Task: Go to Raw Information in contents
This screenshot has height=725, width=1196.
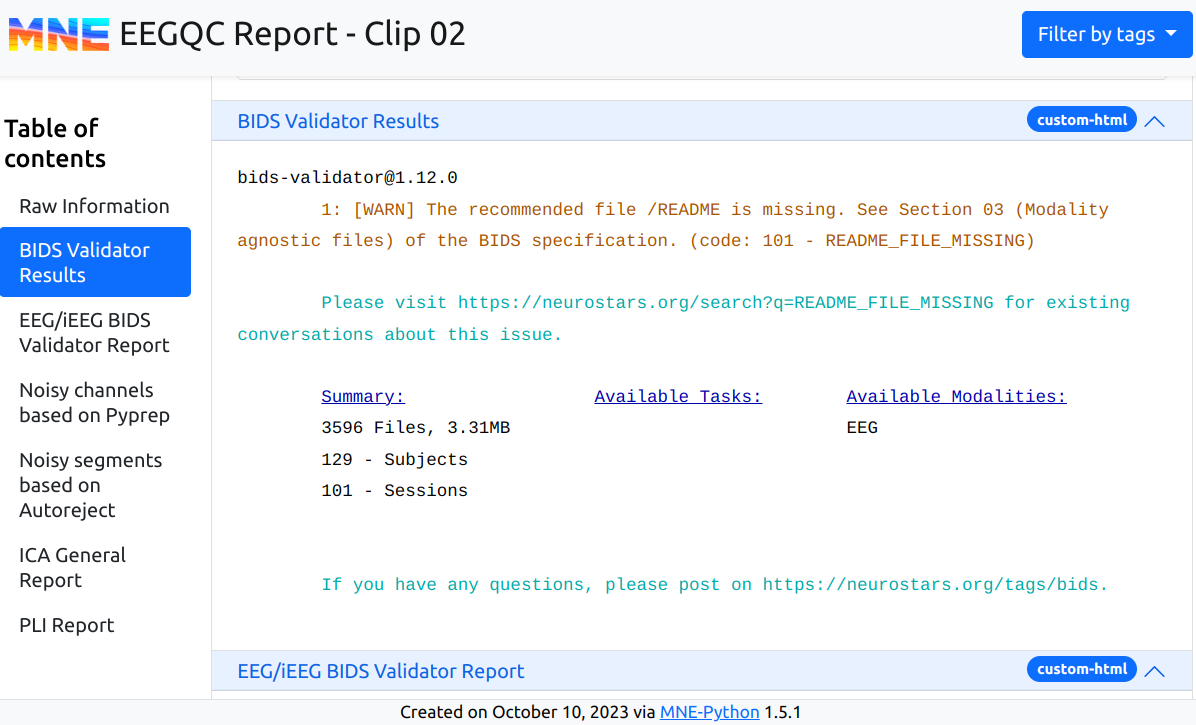Action: click(x=94, y=206)
